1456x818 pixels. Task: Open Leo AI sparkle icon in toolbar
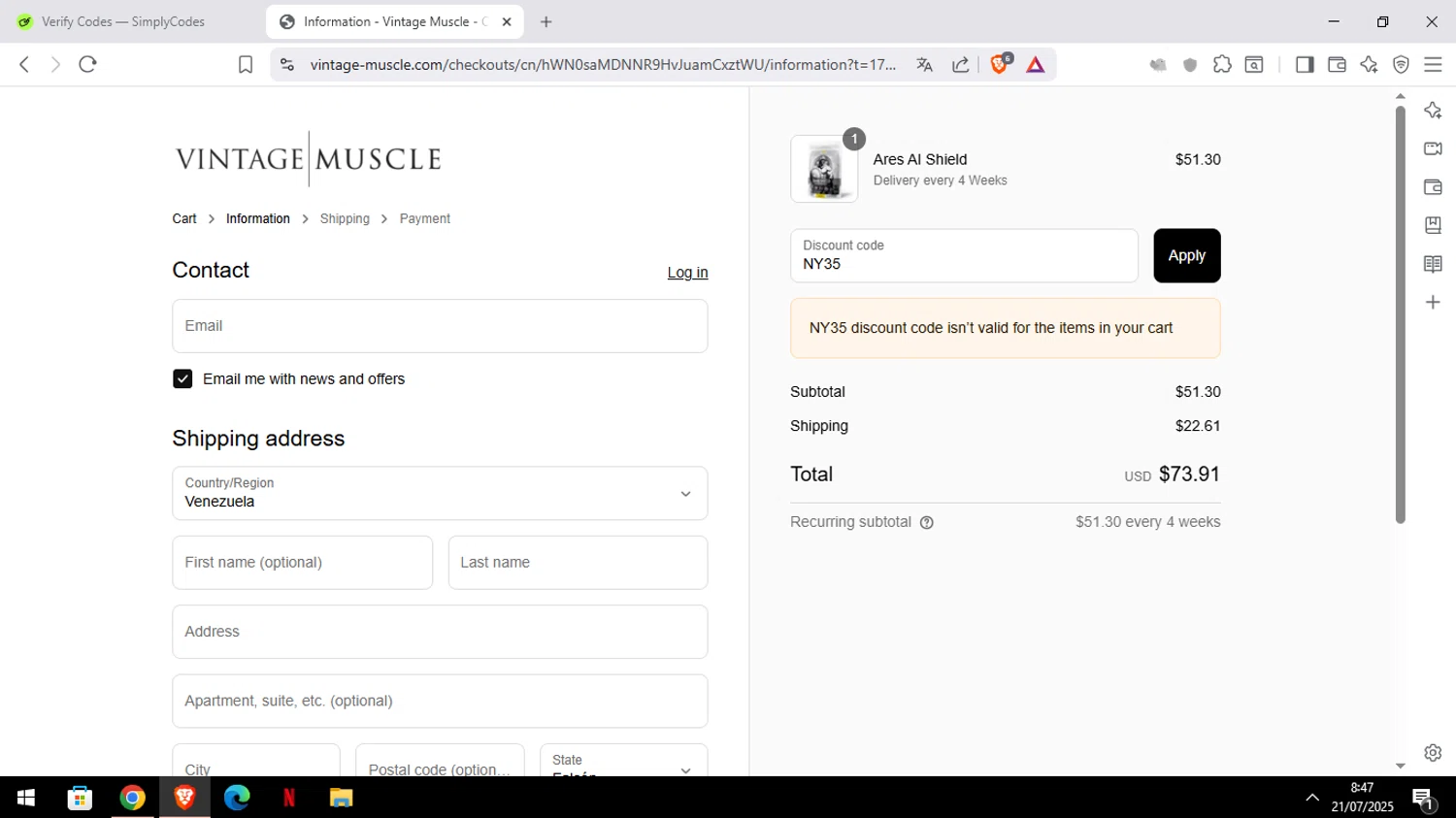click(x=1369, y=64)
